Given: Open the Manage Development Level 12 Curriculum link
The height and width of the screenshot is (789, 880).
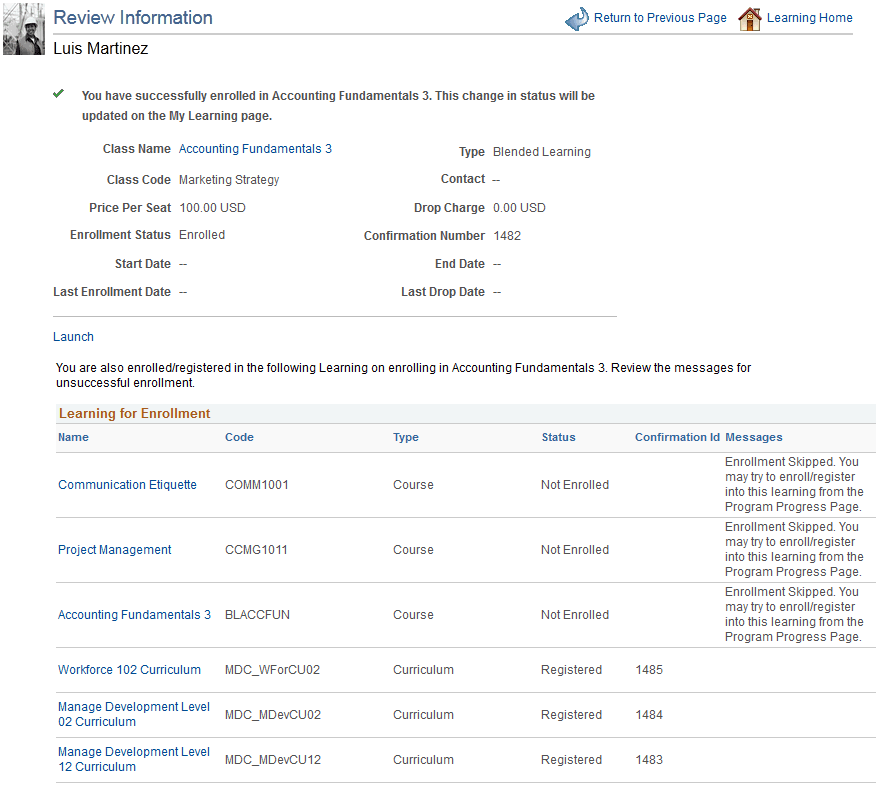Looking at the screenshot, I should pos(133,759).
